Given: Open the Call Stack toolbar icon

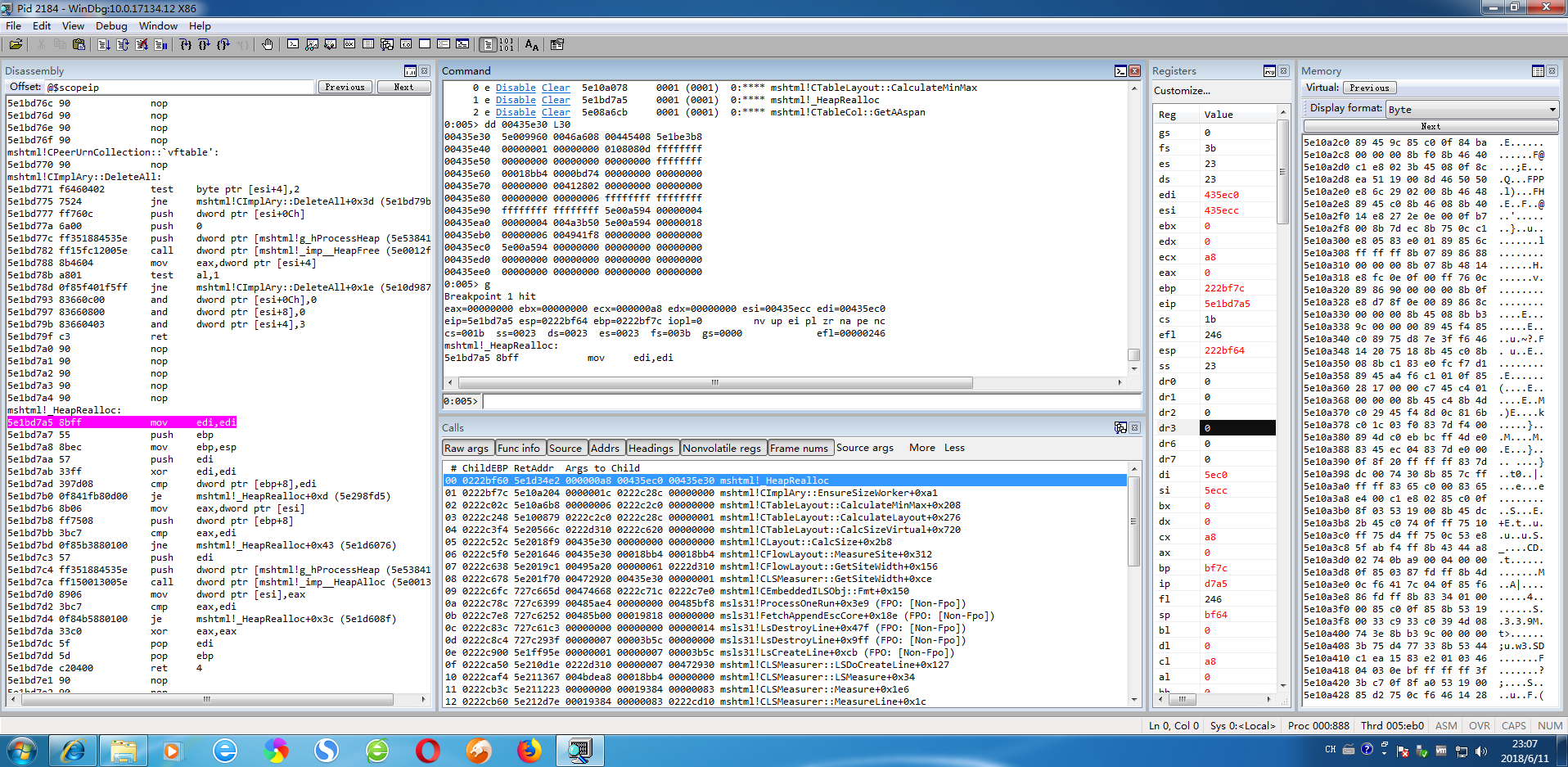Looking at the screenshot, I should [x=387, y=44].
